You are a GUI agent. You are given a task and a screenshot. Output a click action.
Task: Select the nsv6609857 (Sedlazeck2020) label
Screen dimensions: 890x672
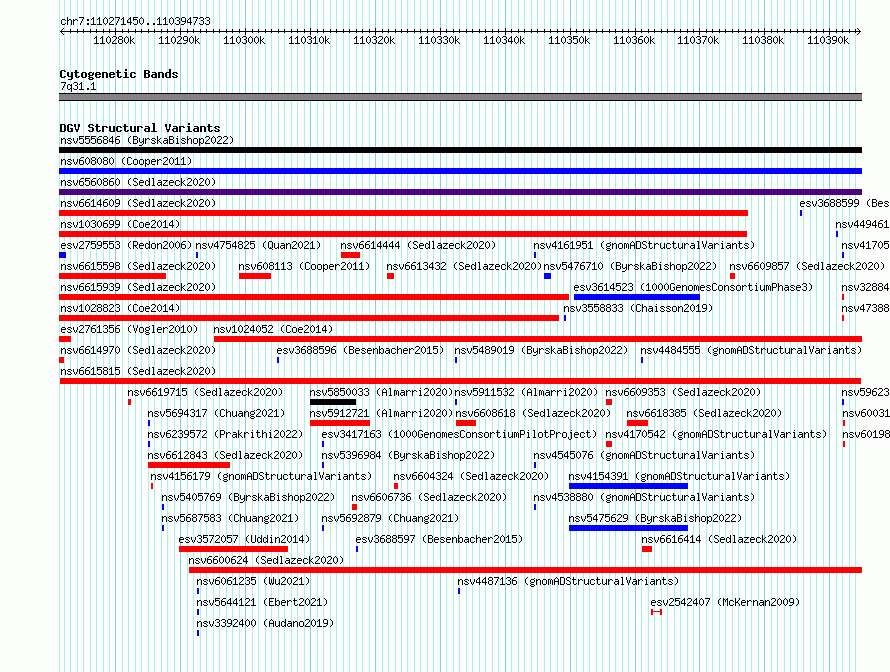click(807, 266)
